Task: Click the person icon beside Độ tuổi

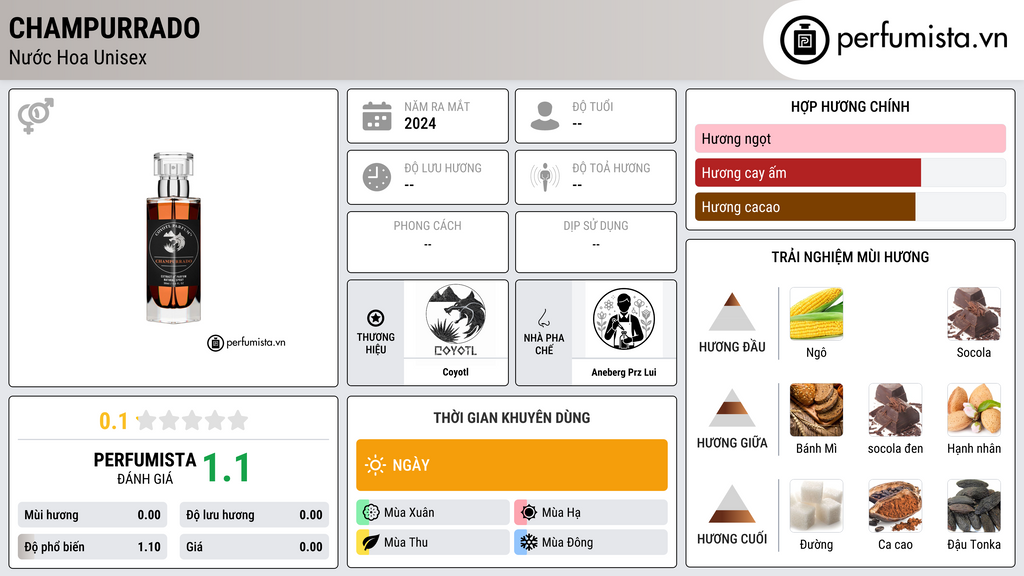Action: tap(545, 116)
